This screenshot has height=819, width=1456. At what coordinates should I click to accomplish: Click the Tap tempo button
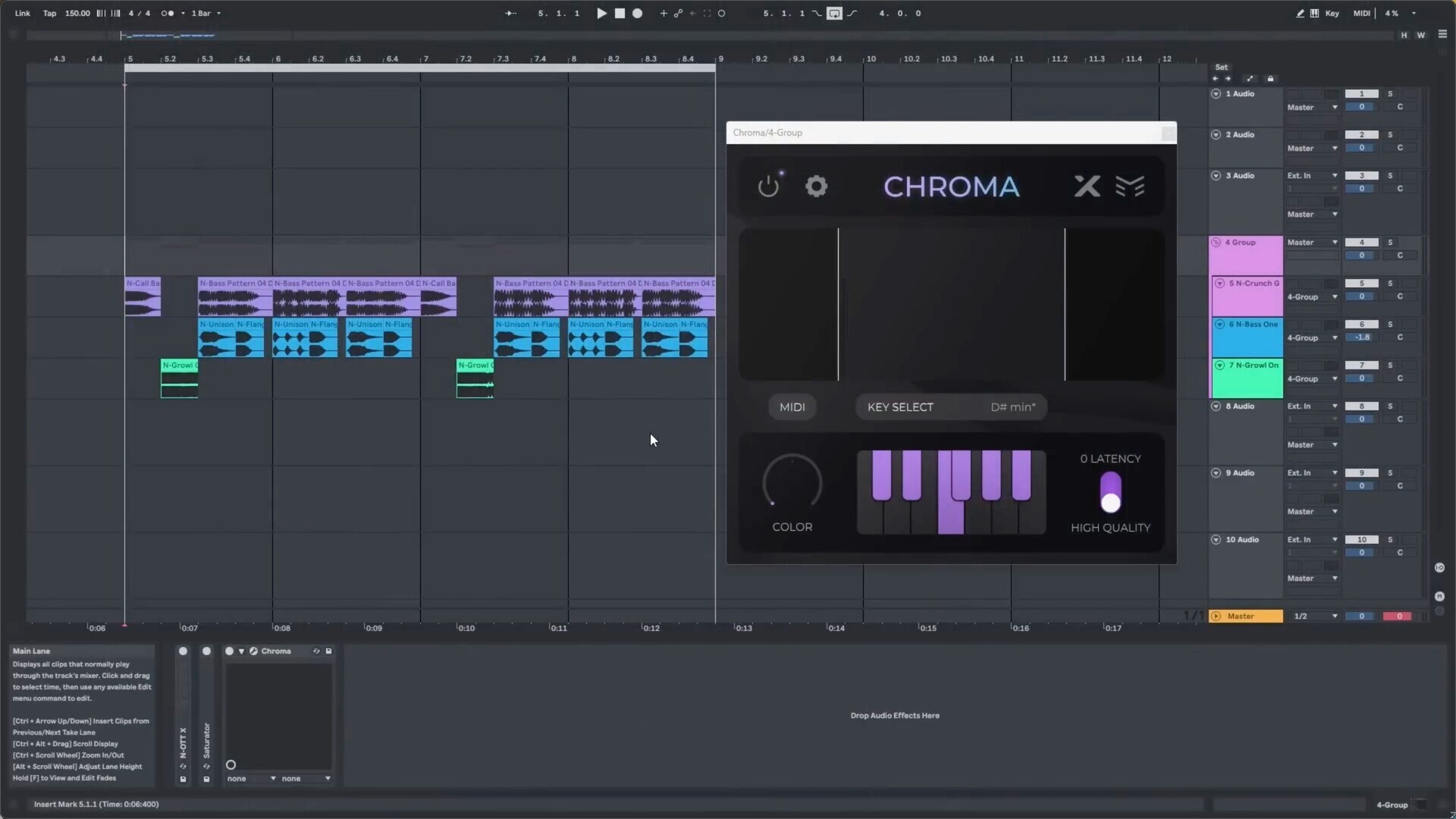click(49, 13)
